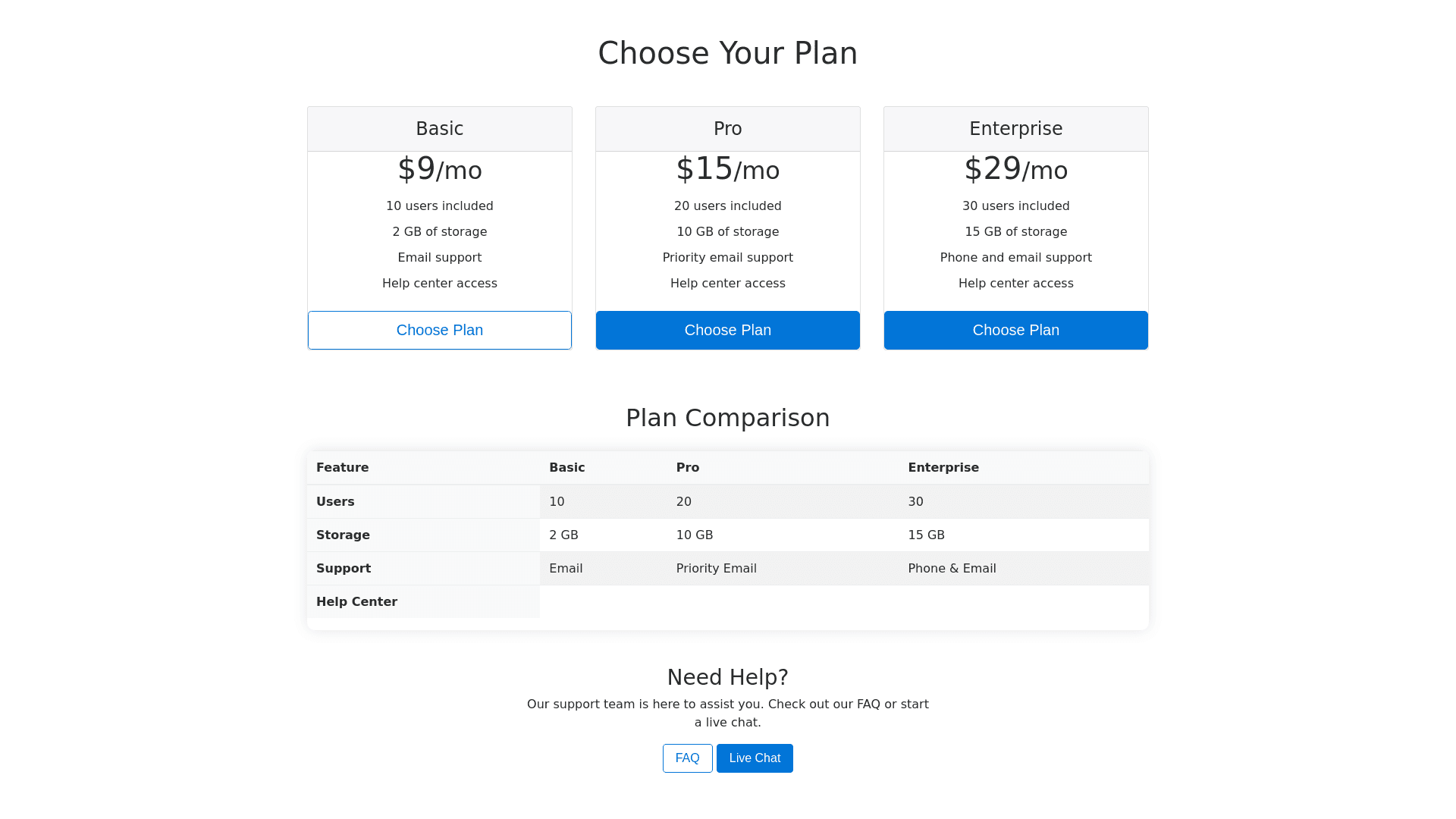The height and width of the screenshot is (819, 1456).
Task: Click the Choose Your Plan page title
Action: click(728, 53)
